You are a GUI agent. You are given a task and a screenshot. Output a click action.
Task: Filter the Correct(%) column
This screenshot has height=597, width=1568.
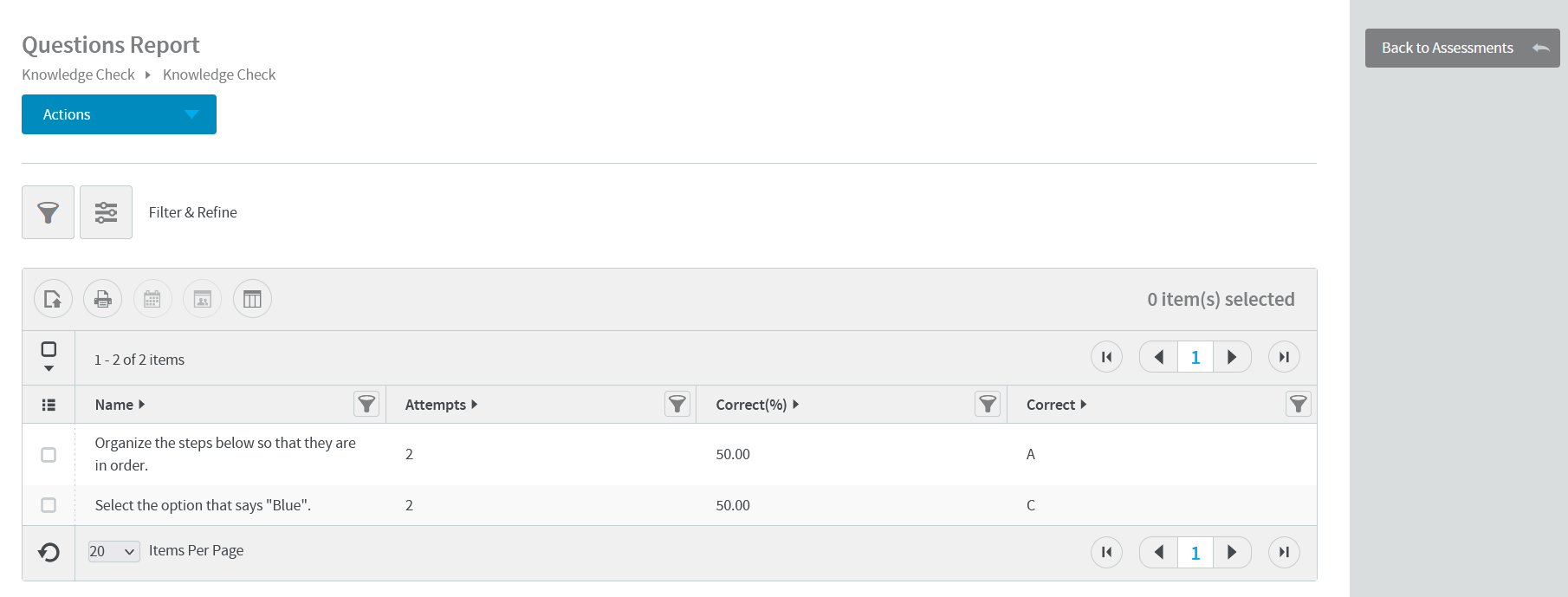pyautogui.click(x=988, y=404)
